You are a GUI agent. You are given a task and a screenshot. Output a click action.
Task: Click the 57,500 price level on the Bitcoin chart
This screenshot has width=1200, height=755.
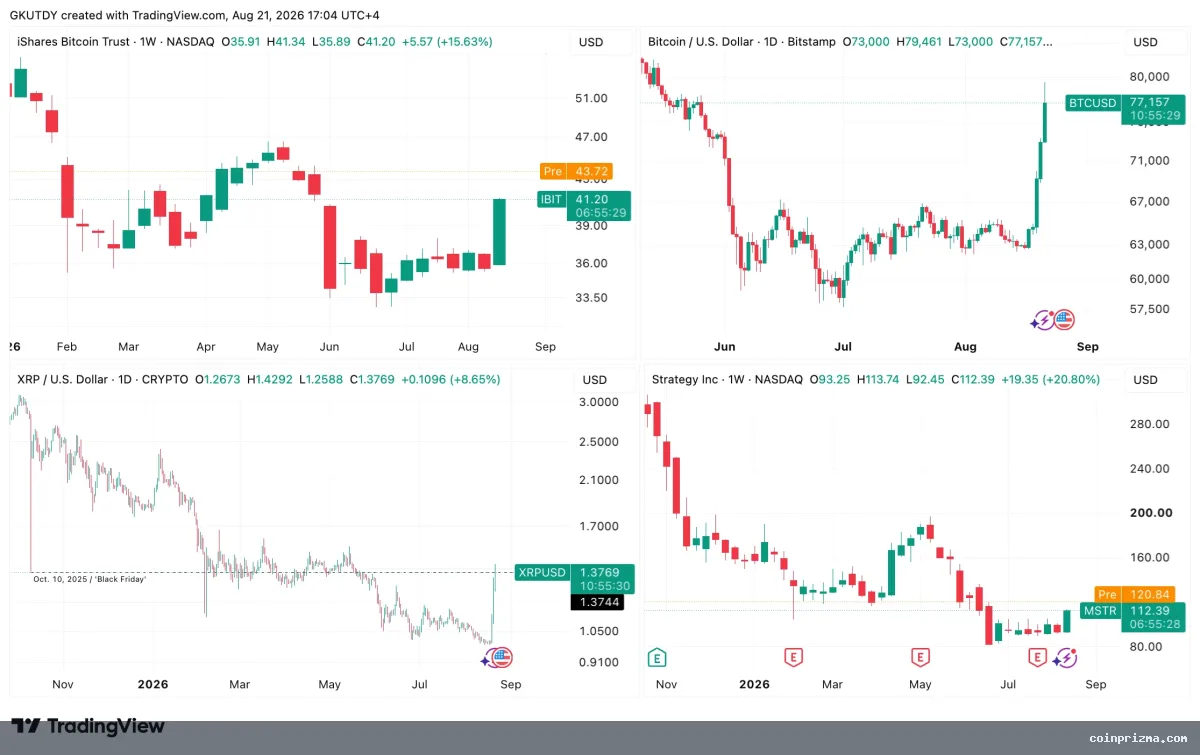pos(1148,309)
